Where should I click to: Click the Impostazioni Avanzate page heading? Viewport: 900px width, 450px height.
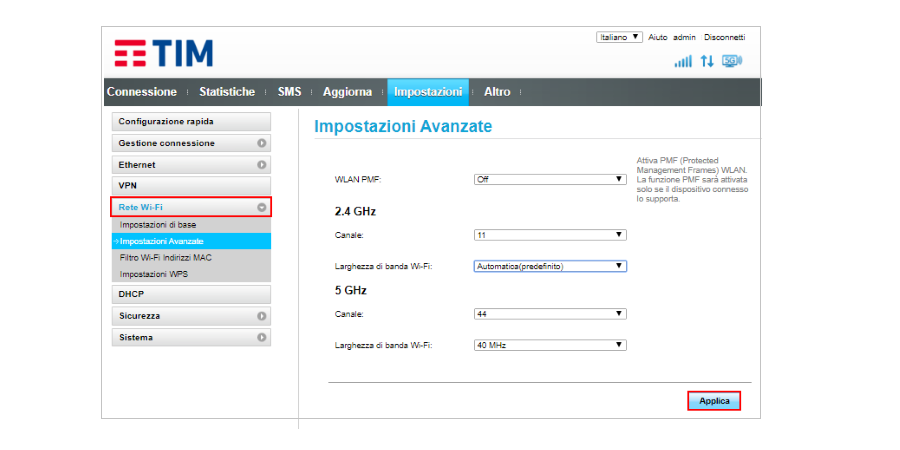pyautogui.click(x=403, y=126)
